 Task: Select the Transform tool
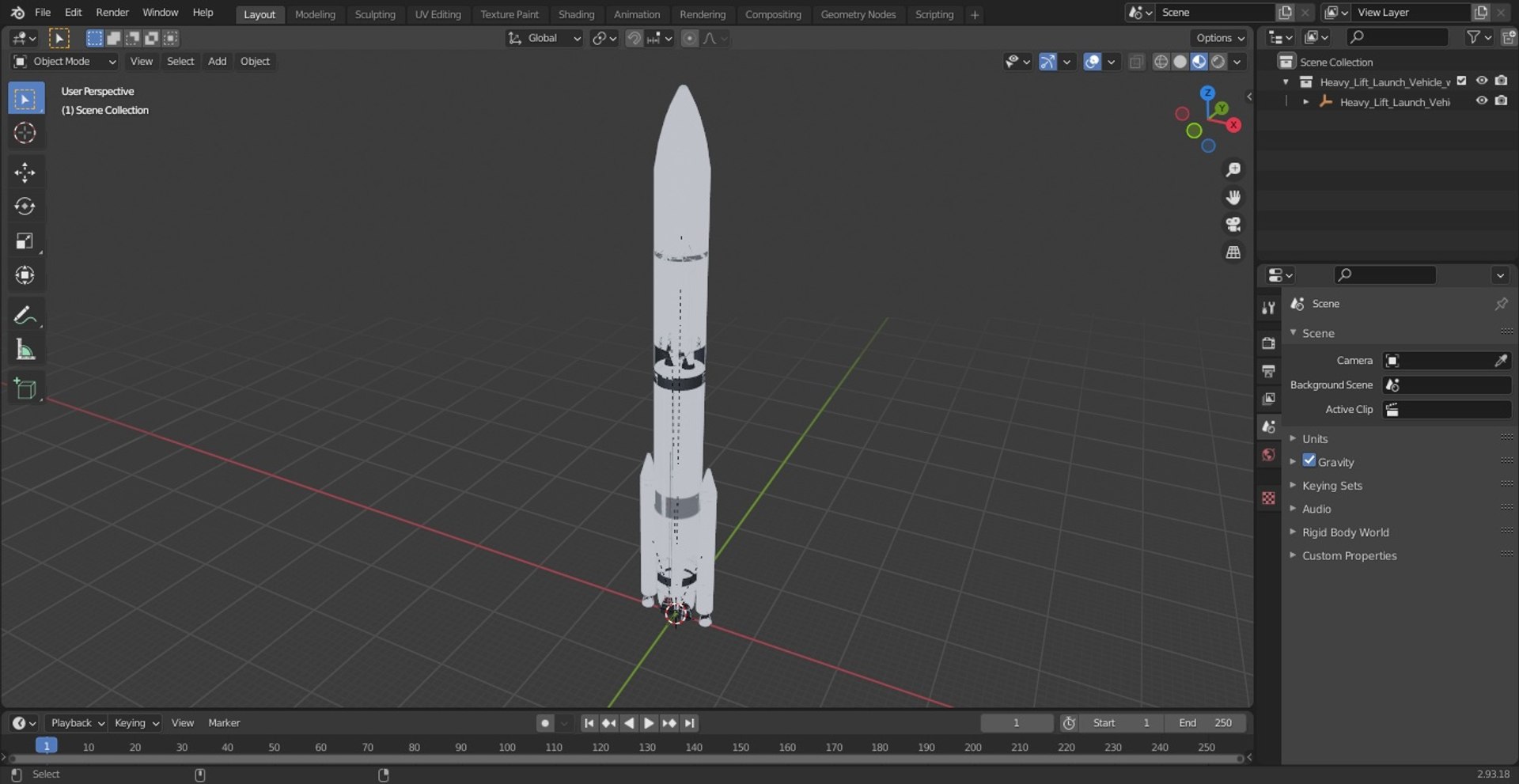click(25, 275)
